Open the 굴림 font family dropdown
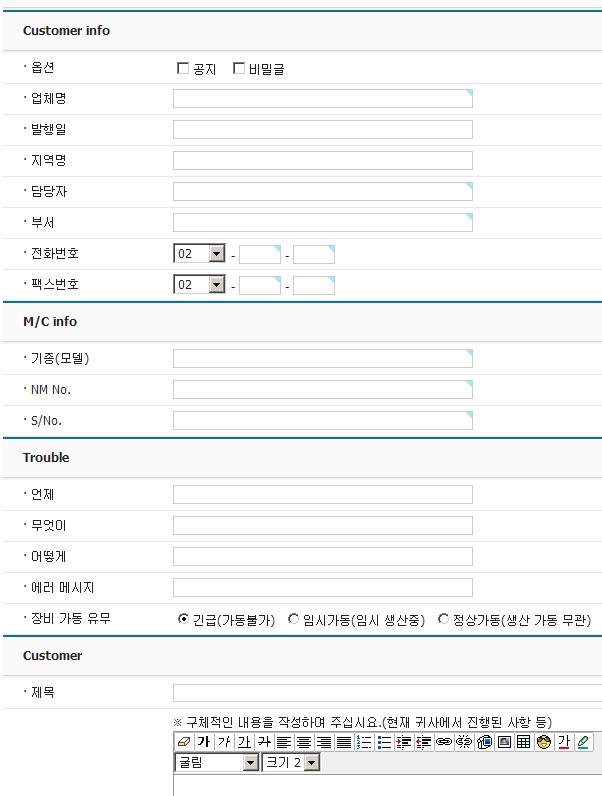Image resolution: width=602 pixels, height=796 pixels. (250, 763)
